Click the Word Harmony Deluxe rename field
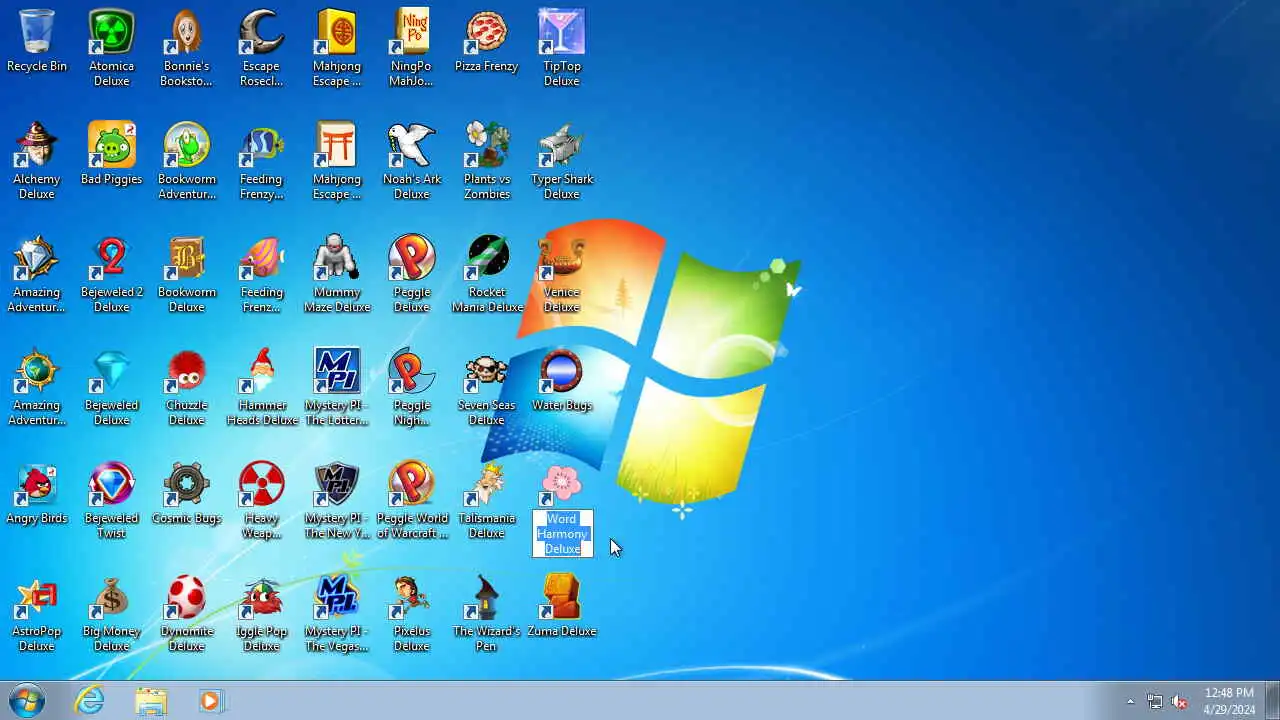This screenshot has width=1280, height=720. tap(563, 534)
